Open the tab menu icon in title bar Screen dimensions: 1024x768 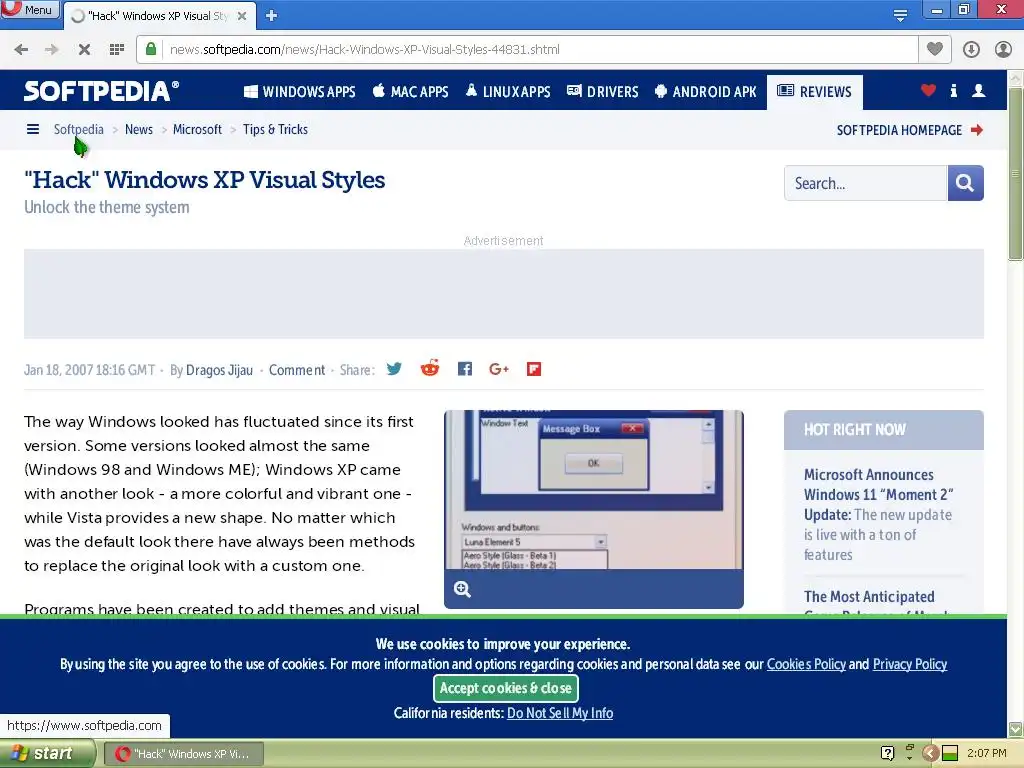[x=901, y=15]
